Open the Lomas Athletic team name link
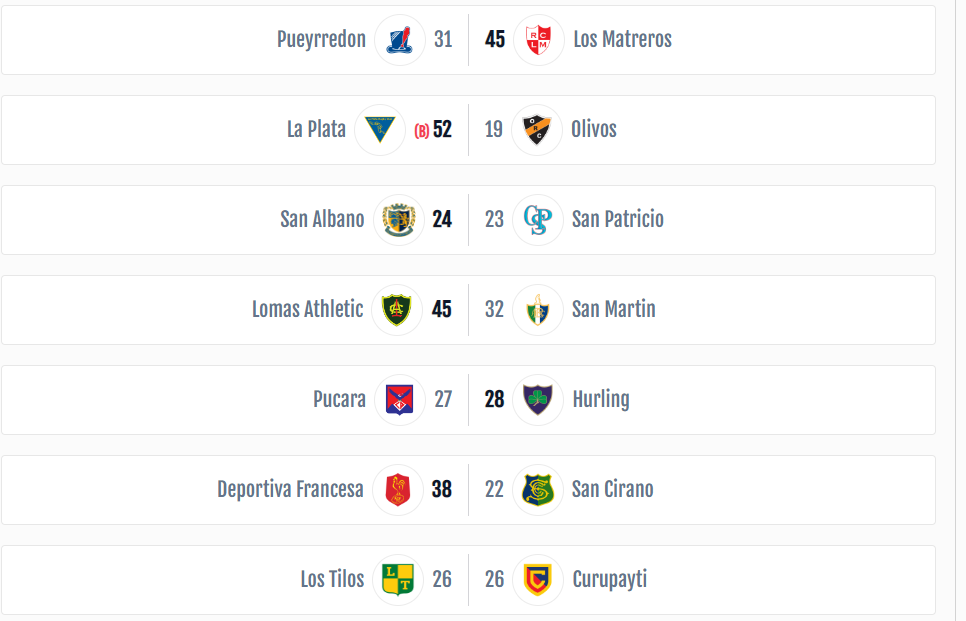 pyautogui.click(x=307, y=309)
